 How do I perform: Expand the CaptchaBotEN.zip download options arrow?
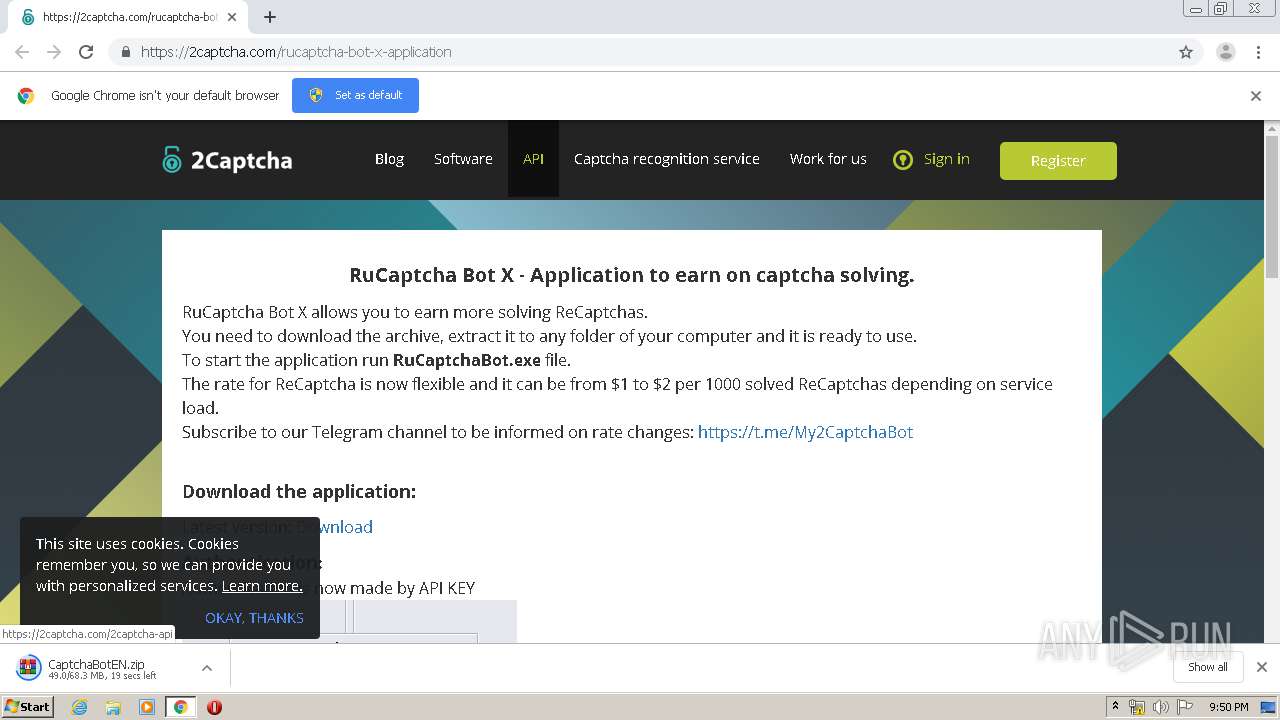tap(206, 668)
